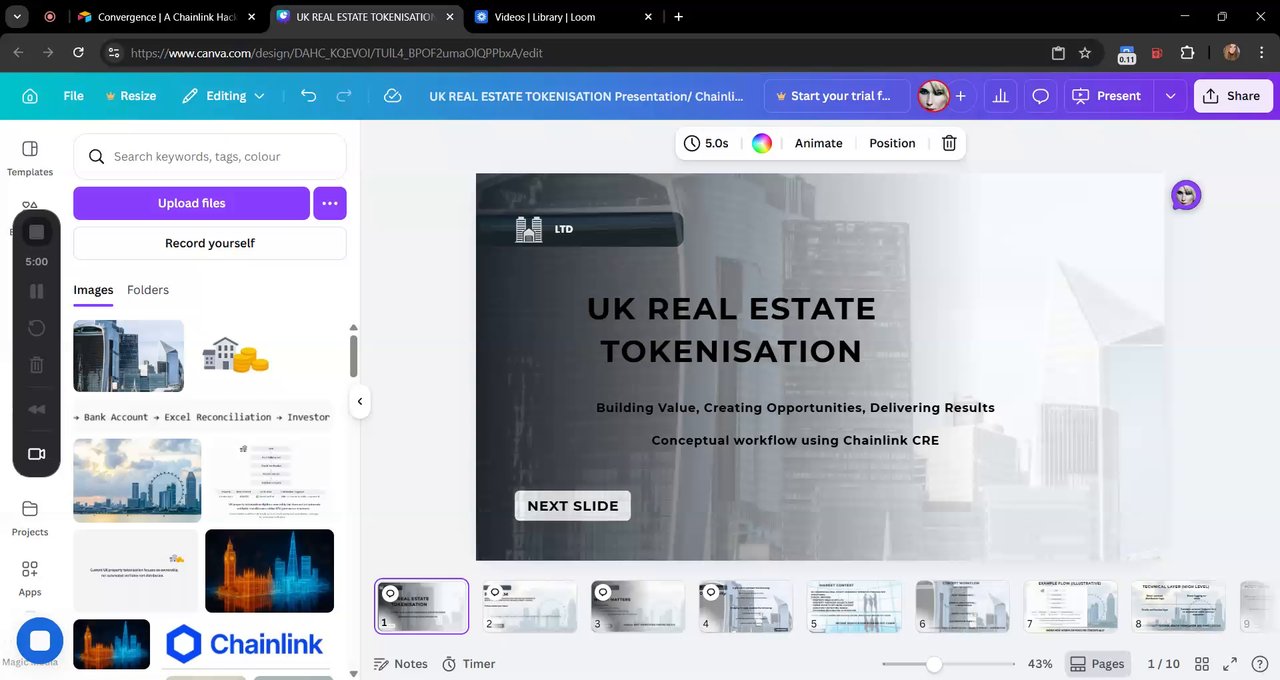The height and width of the screenshot is (680, 1280).
Task: Open the comments speech bubble icon
Action: pyautogui.click(x=1040, y=96)
